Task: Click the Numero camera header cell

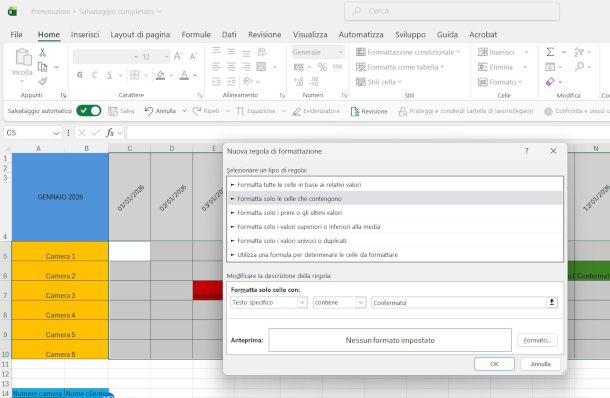Action: 38,393
